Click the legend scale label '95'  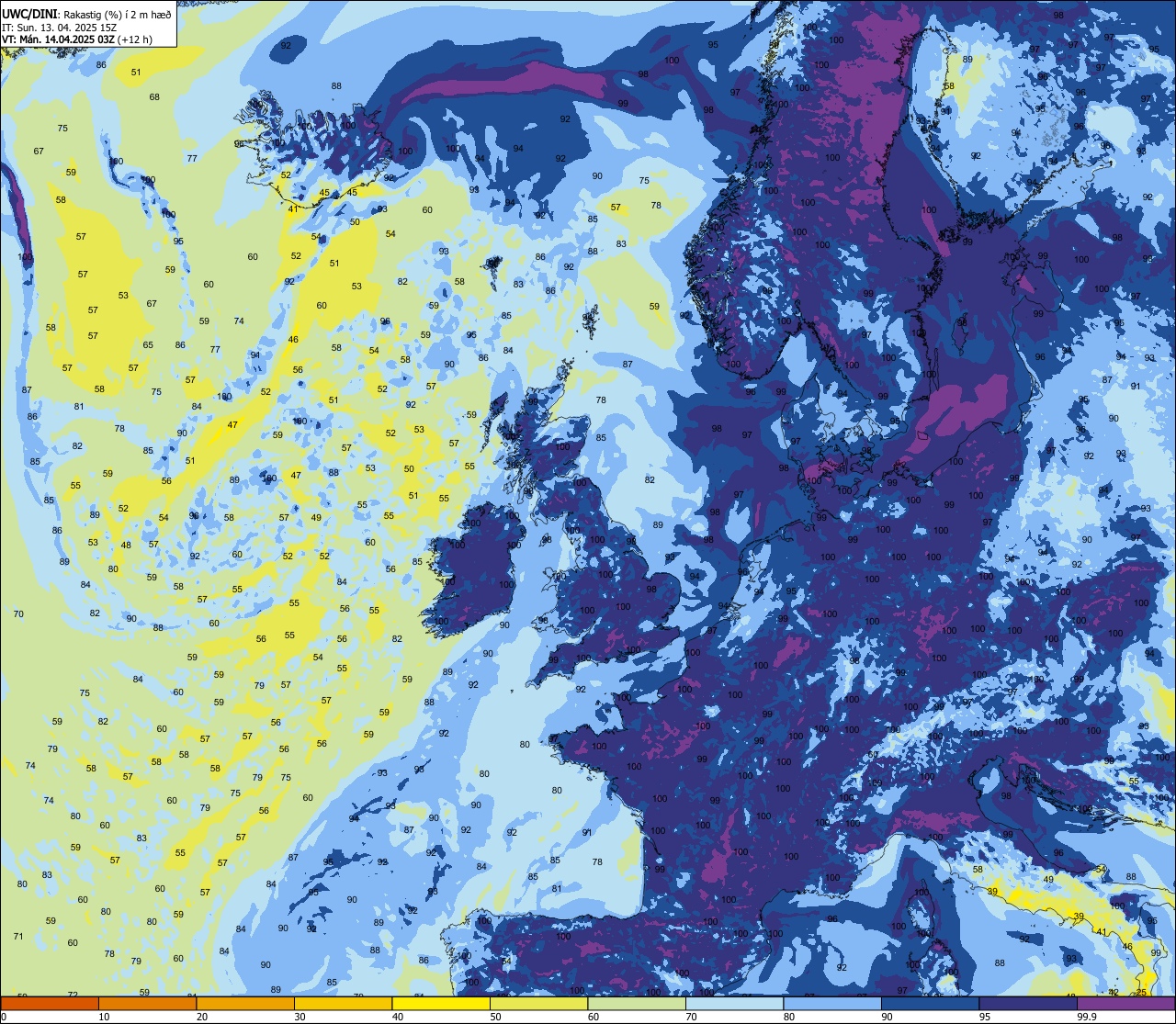(985, 1017)
